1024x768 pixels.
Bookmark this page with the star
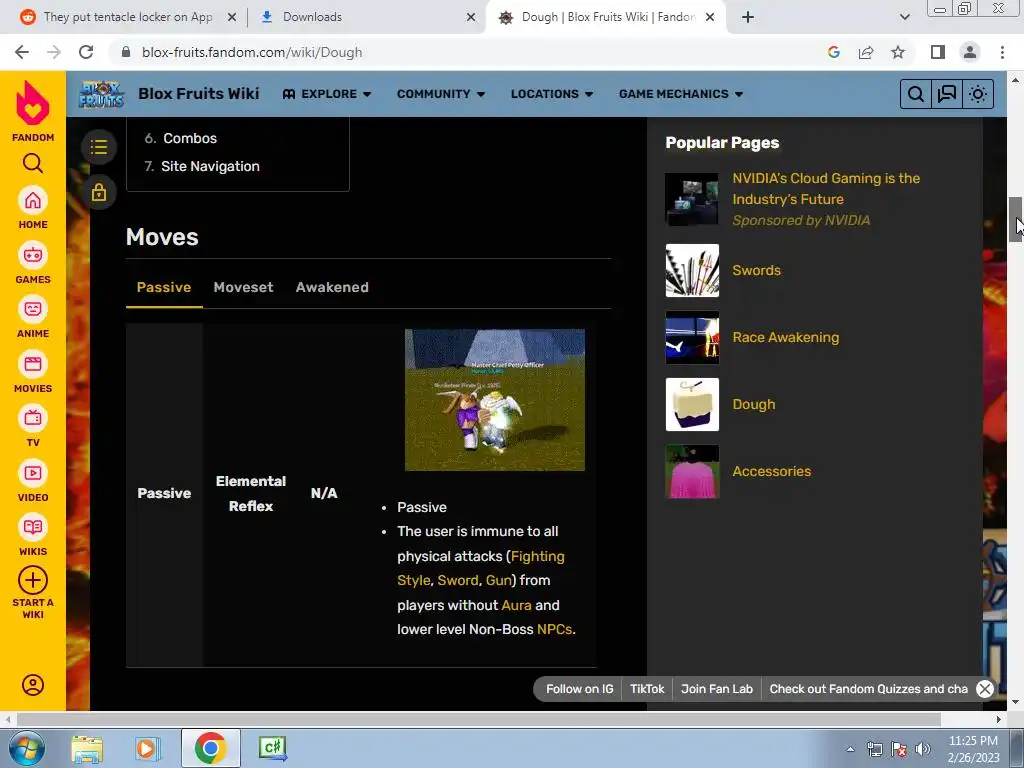898,52
